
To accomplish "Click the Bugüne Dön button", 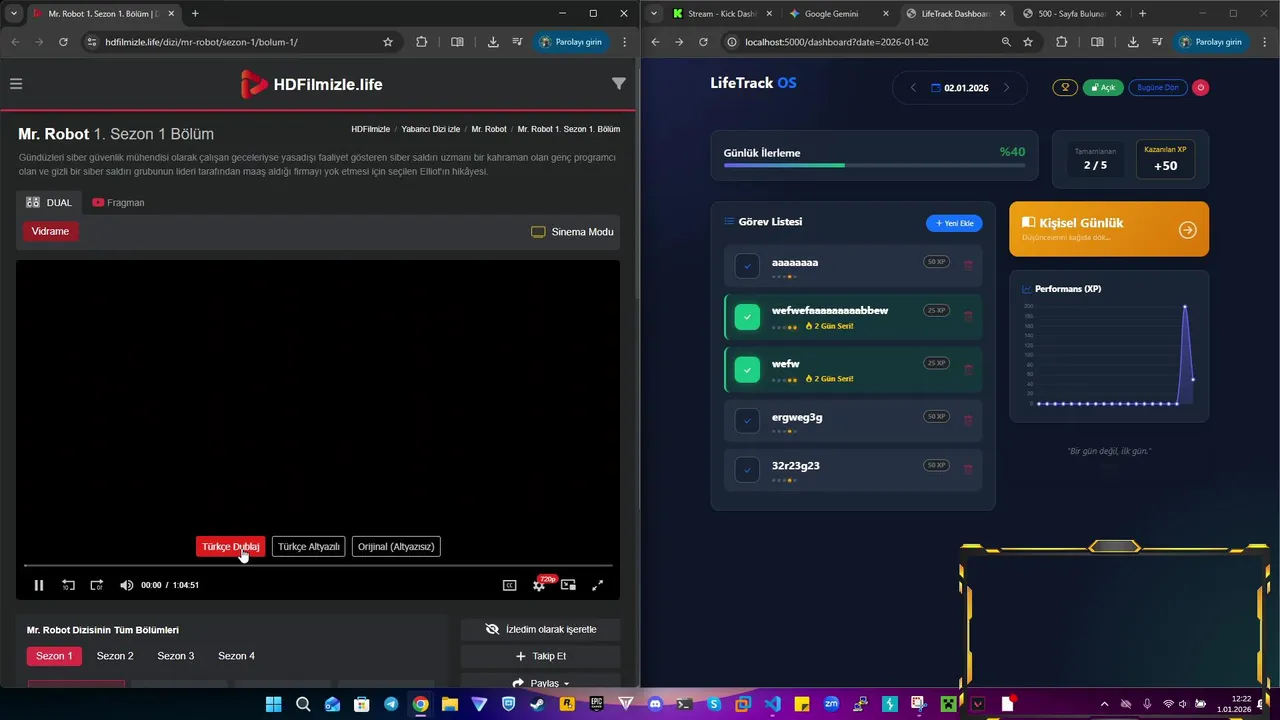I will point(1158,87).
